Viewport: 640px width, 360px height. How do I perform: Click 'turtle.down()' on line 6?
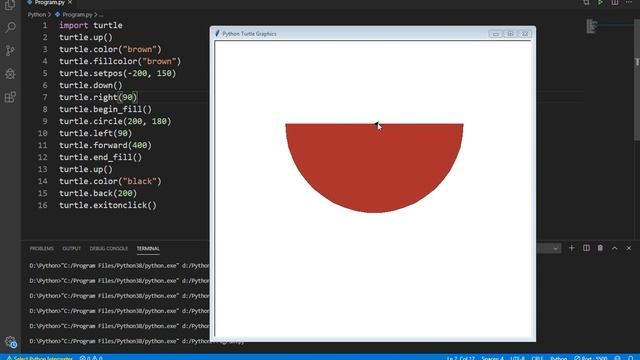pos(91,85)
